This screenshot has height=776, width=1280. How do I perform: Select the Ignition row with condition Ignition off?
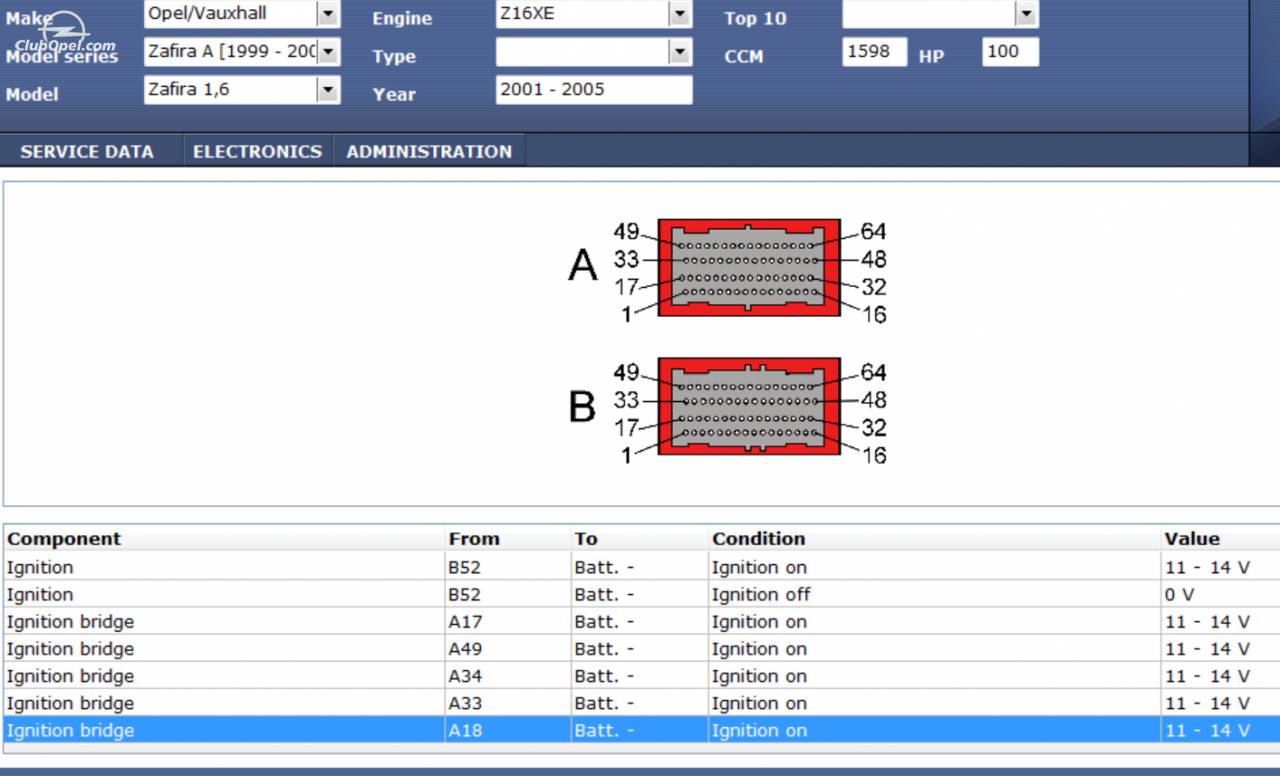(x=641, y=594)
